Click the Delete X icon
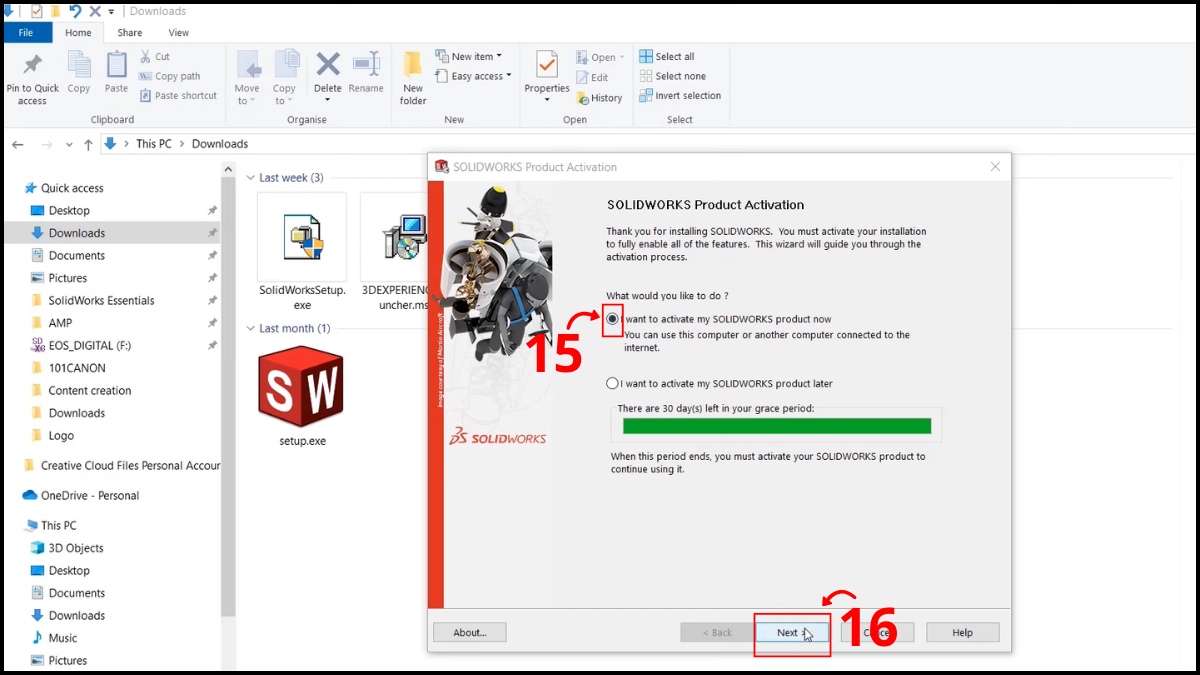Image resolution: width=1200 pixels, height=675 pixels. [x=328, y=65]
